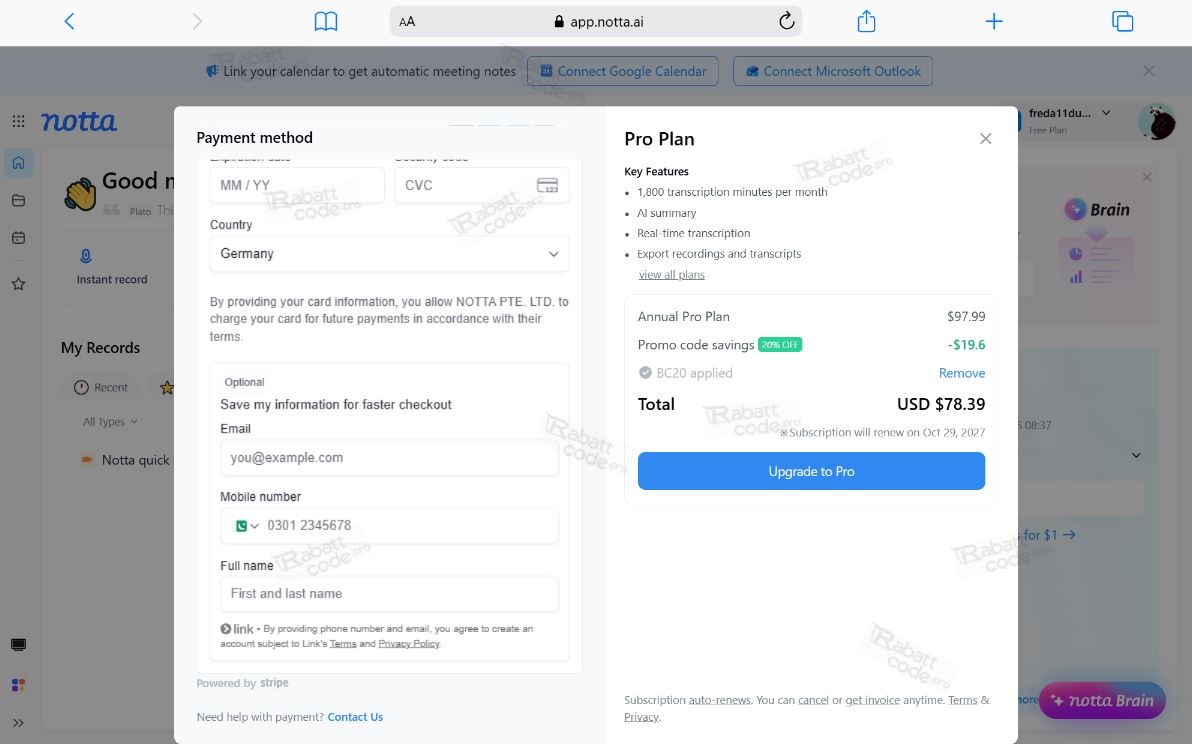Reload the page with the refresh icon
Viewport: 1192px width, 744px height.
tap(786, 21)
